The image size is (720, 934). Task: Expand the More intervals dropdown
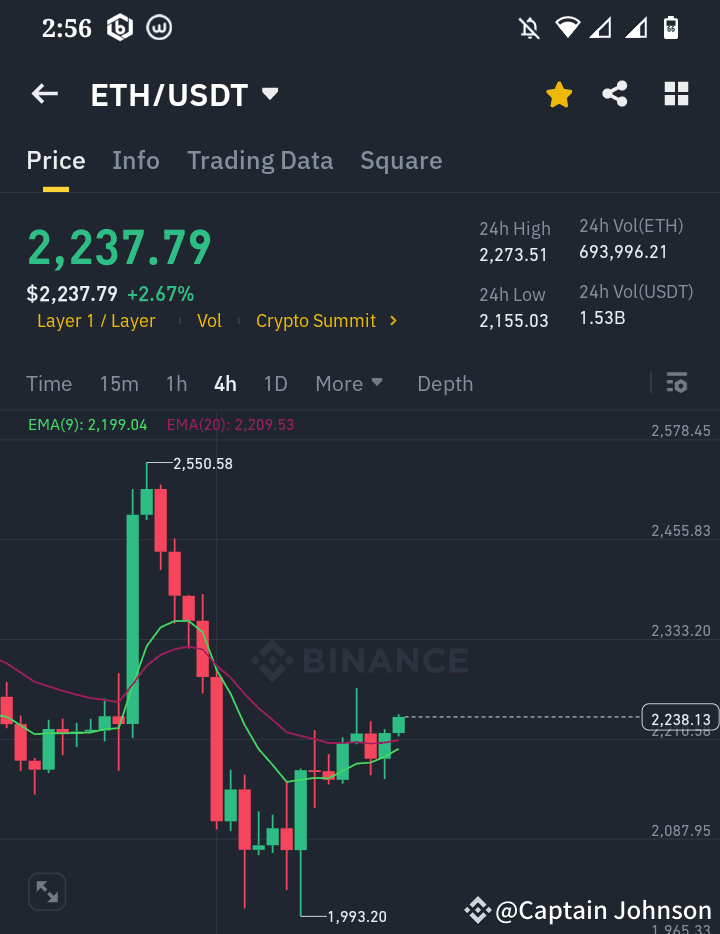click(x=349, y=384)
